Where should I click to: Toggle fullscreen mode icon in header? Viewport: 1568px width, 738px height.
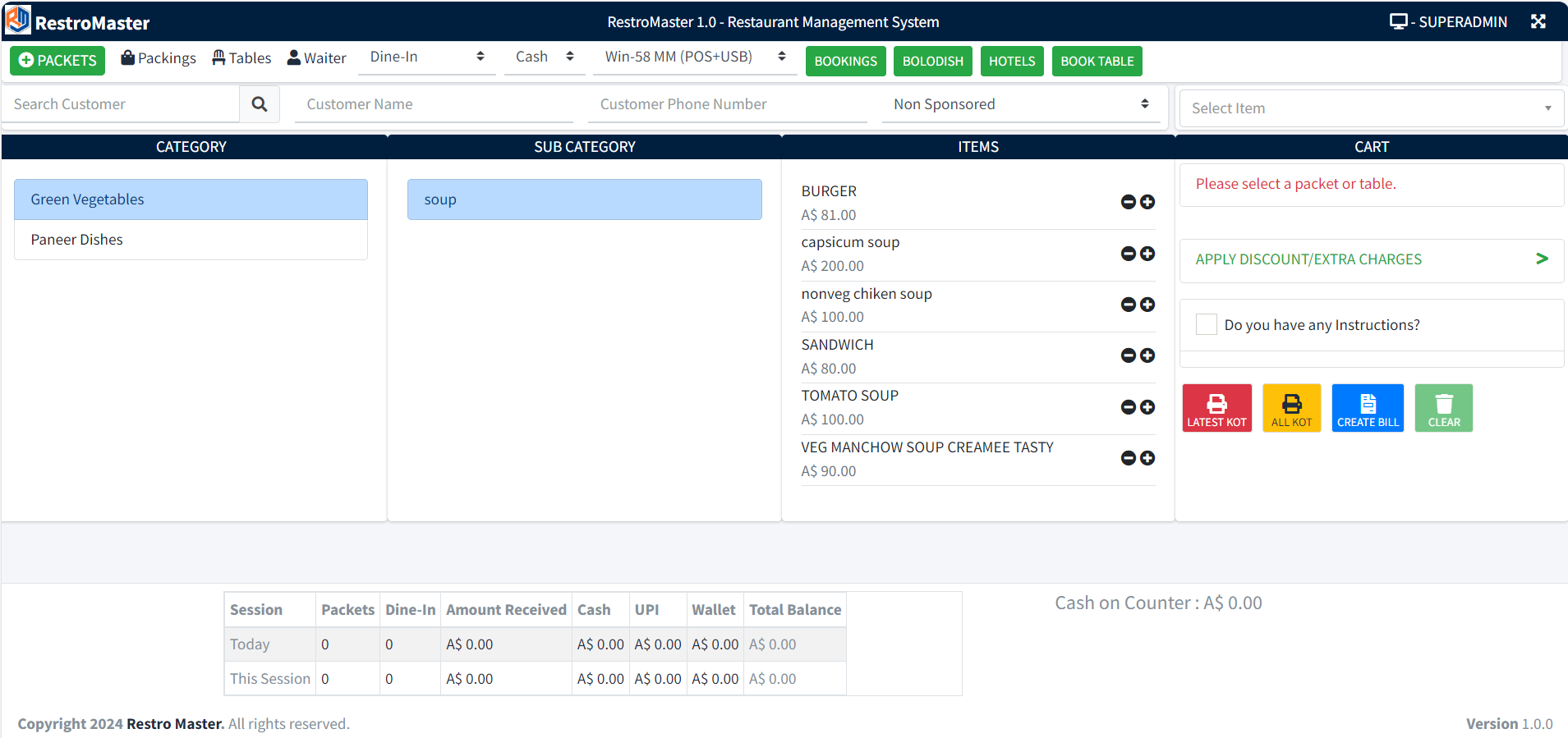point(1538,21)
